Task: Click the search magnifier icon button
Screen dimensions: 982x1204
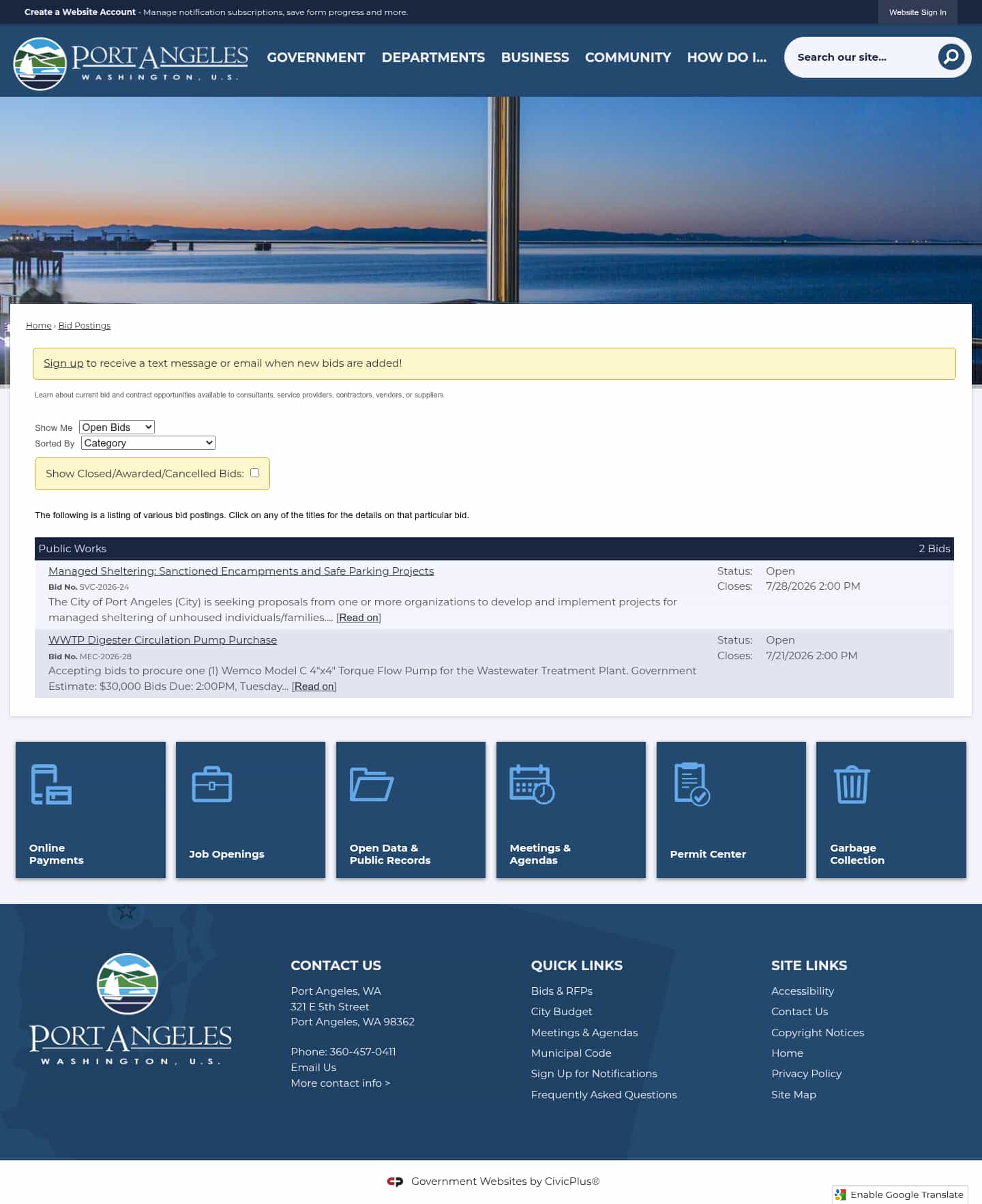Action: point(951,57)
